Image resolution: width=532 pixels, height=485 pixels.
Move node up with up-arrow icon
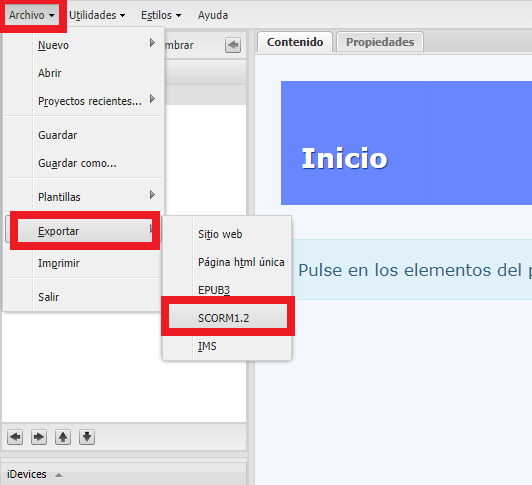click(63, 437)
